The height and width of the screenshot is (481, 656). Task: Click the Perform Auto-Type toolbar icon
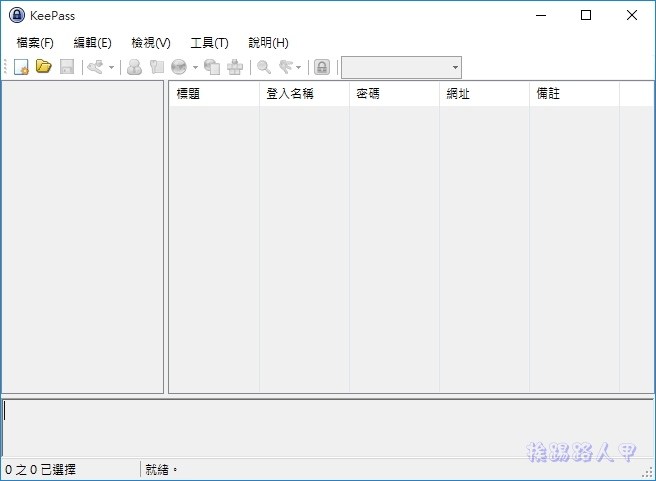(235, 67)
